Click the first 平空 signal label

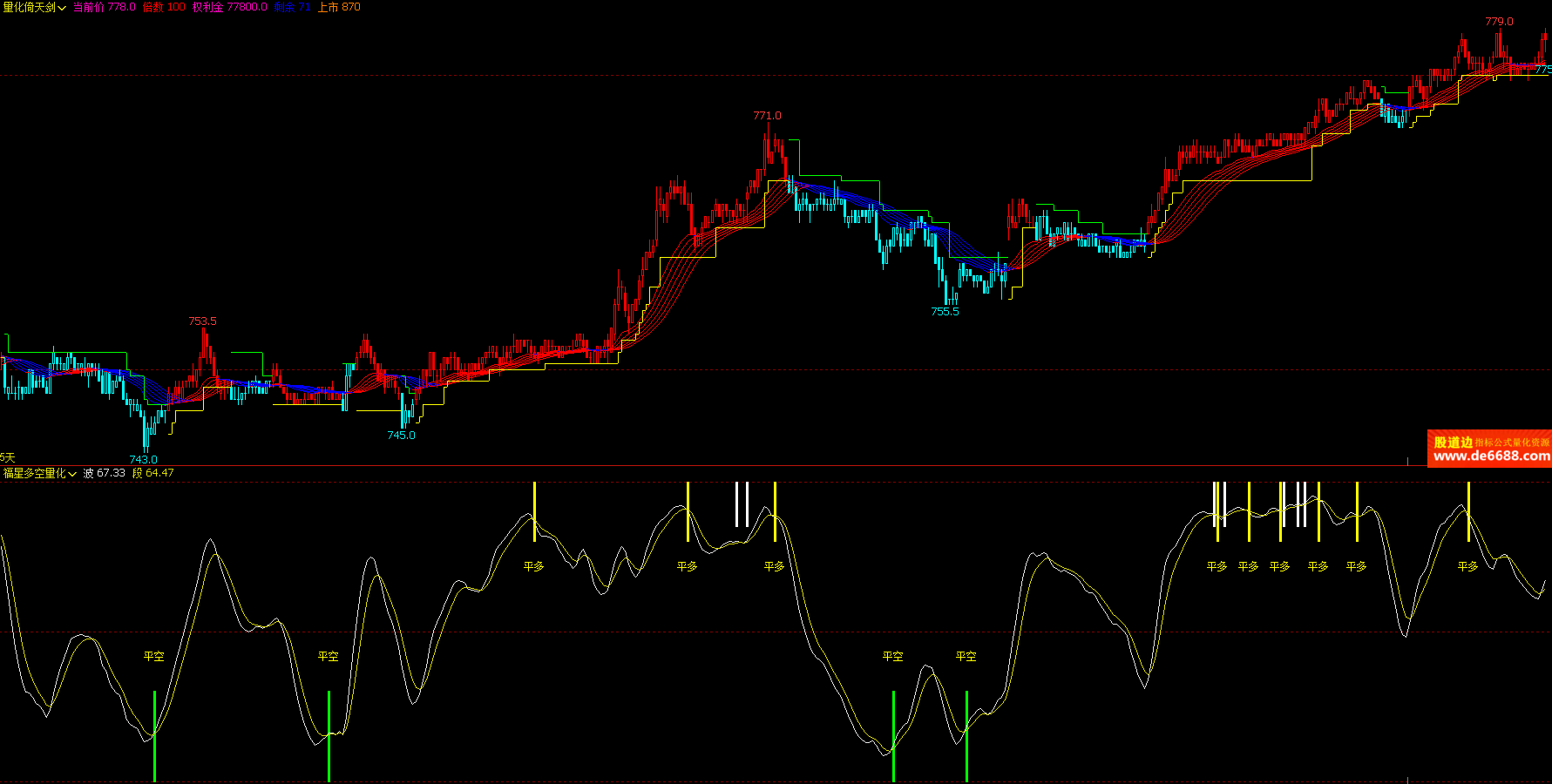point(154,656)
